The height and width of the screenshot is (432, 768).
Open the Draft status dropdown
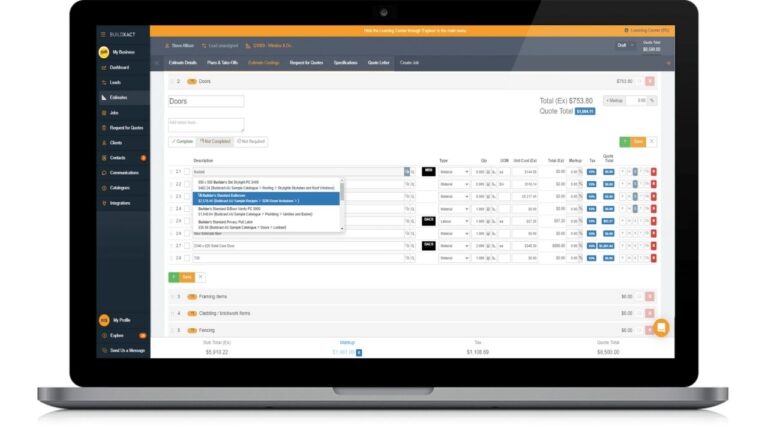625,46
